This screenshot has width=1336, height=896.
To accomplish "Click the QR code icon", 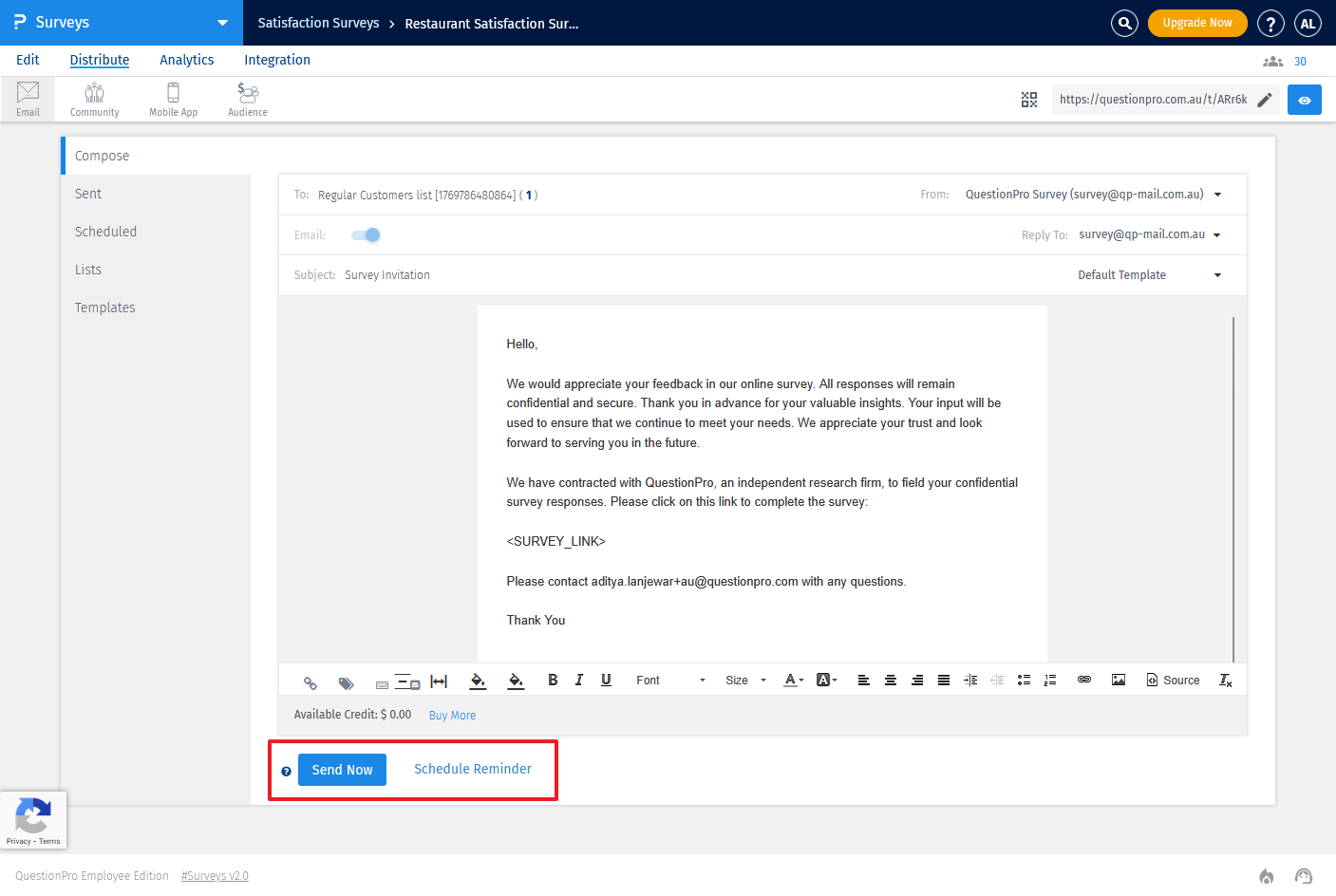I will pos(1029,100).
